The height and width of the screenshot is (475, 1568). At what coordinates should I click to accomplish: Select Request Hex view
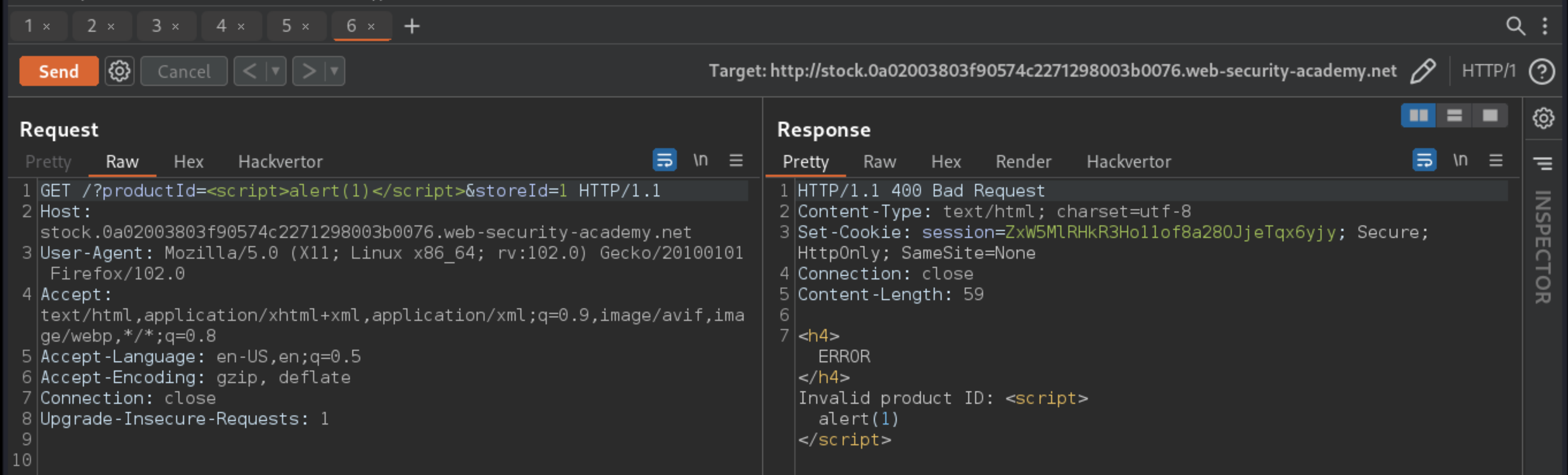click(x=189, y=161)
